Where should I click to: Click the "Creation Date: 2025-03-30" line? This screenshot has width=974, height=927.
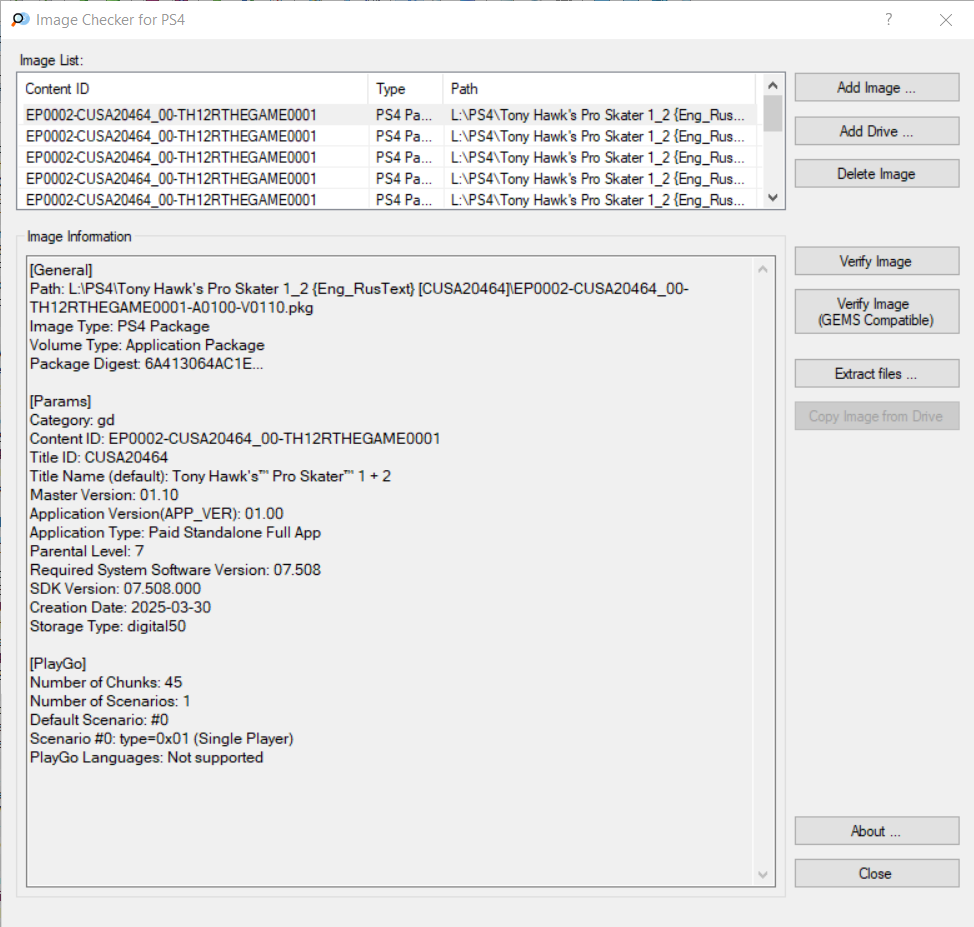click(121, 607)
